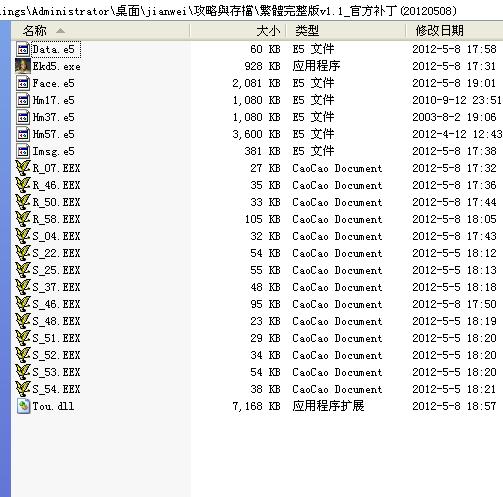Click the Face.e5 file icon

click(x=23, y=83)
